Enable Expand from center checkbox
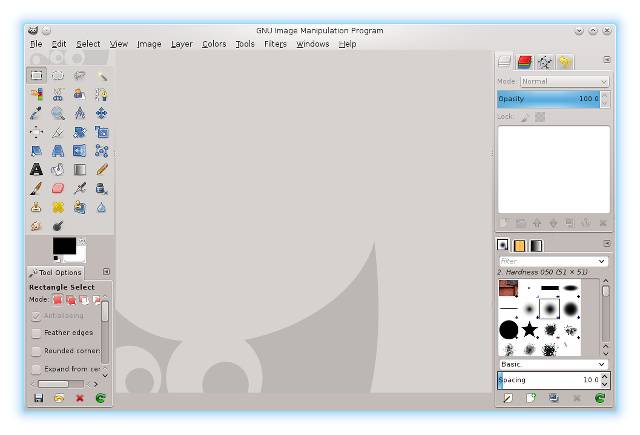Viewport: 640px width, 435px height. pyautogui.click(x=36, y=369)
